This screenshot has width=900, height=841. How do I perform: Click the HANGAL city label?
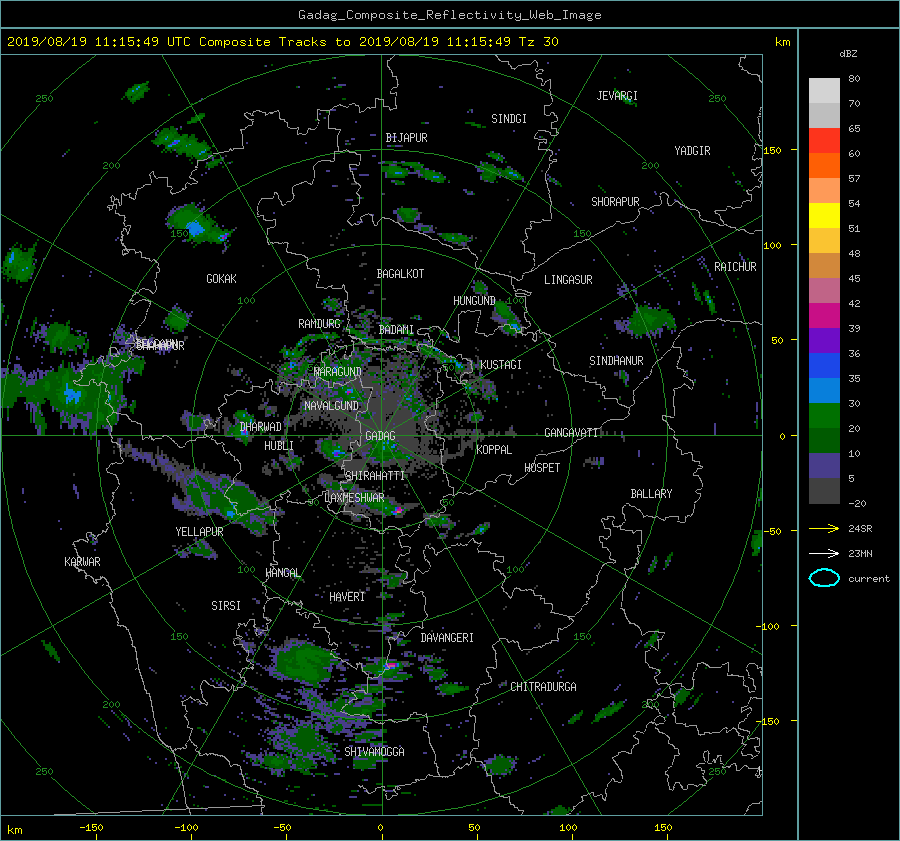coord(282,573)
